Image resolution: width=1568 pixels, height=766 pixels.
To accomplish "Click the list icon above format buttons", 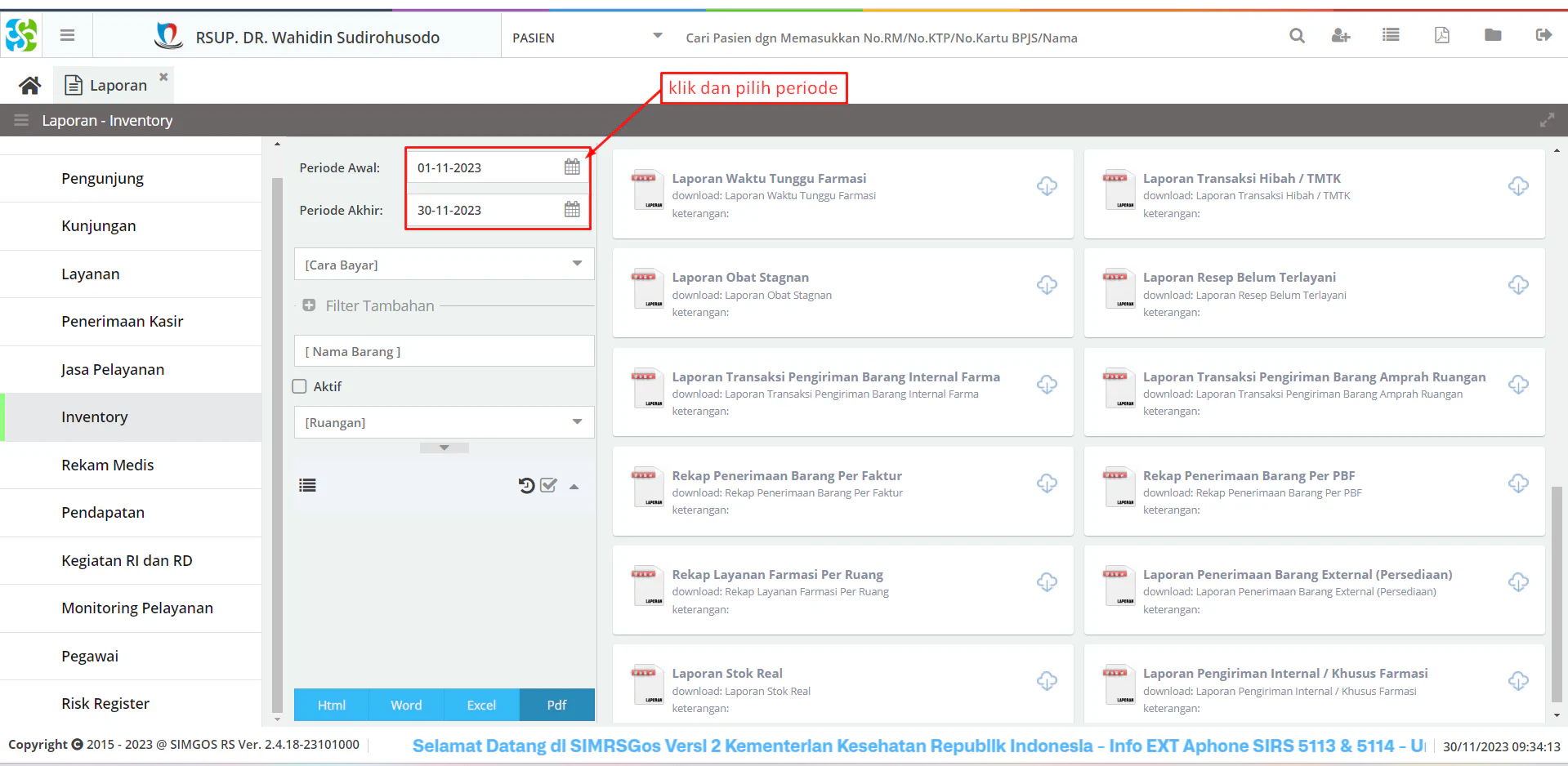I will point(307,486).
